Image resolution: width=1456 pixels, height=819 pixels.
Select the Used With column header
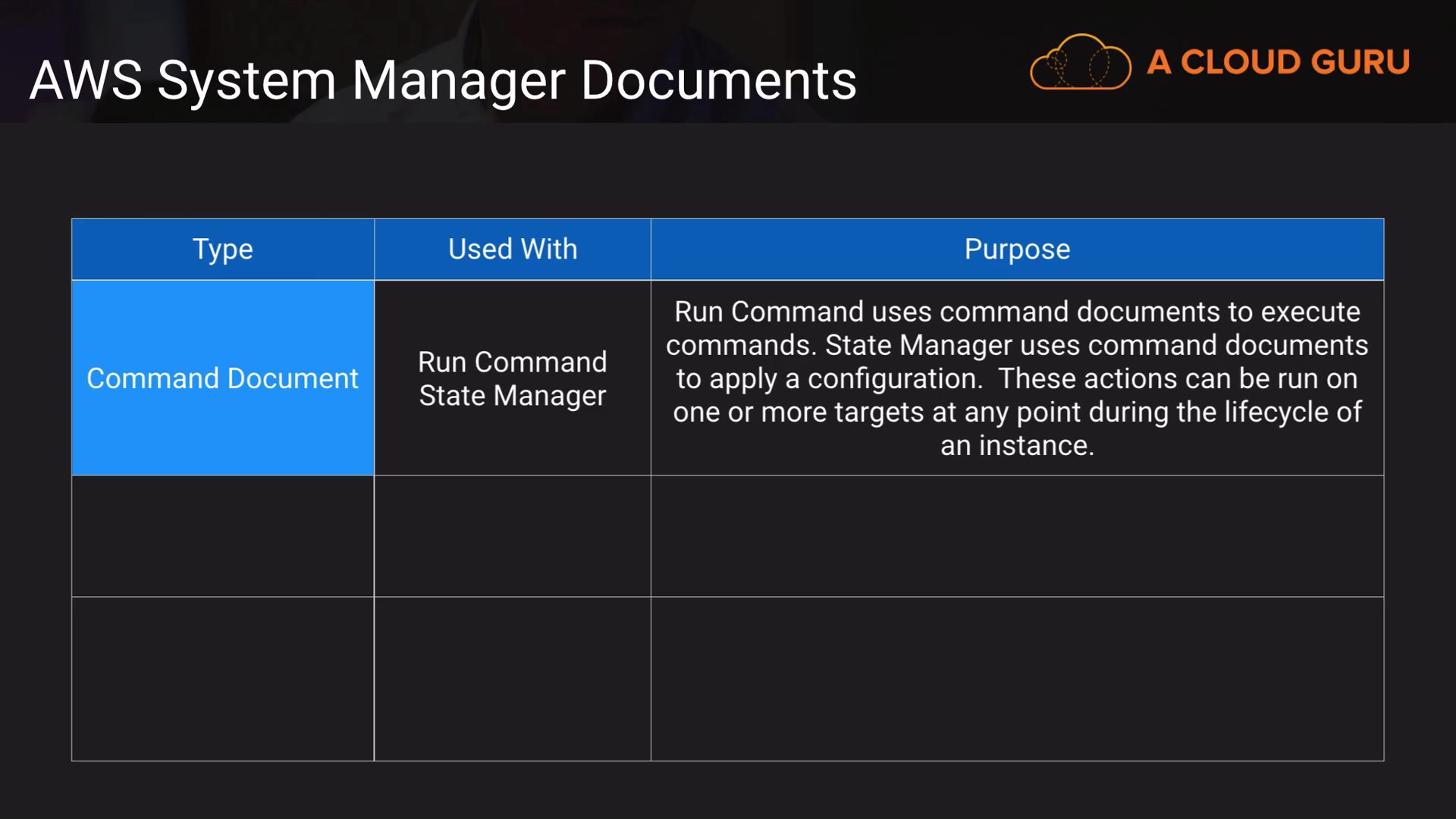(513, 249)
